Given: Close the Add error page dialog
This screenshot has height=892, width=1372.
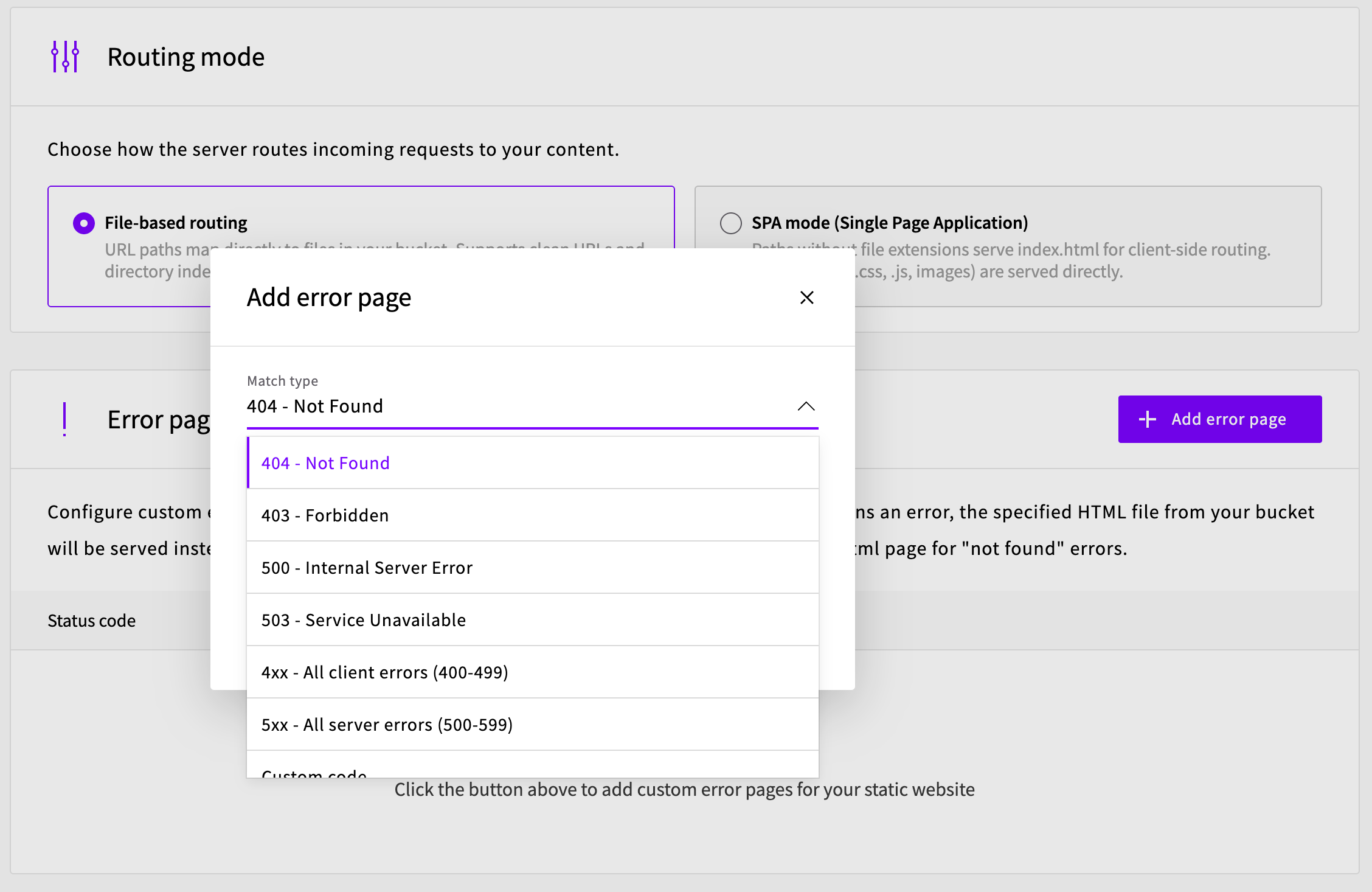Looking at the screenshot, I should [x=806, y=298].
